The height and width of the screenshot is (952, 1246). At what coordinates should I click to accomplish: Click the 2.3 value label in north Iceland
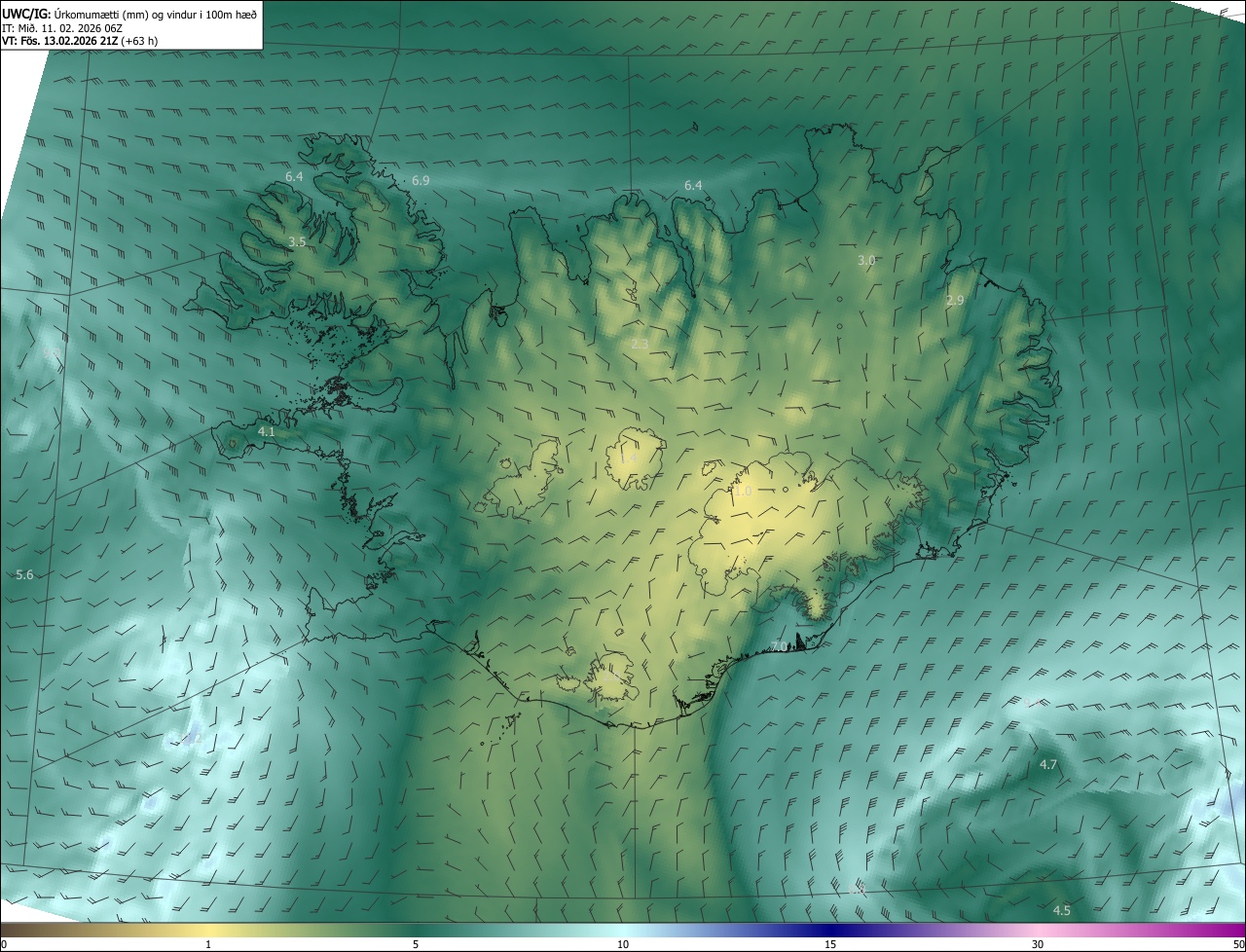click(640, 345)
